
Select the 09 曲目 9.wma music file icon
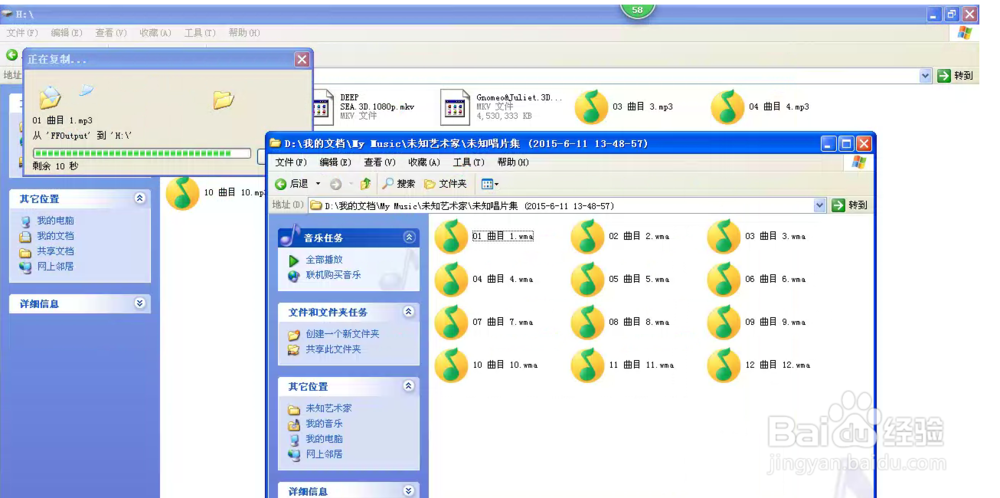pos(724,322)
